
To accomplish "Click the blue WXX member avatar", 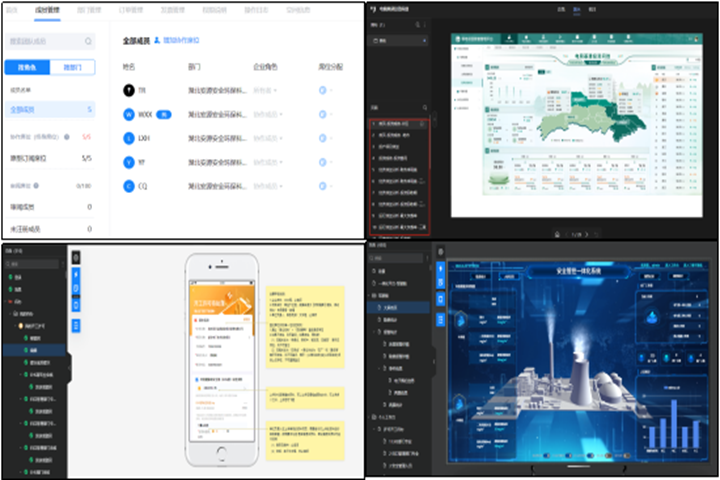I will [128, 114].
